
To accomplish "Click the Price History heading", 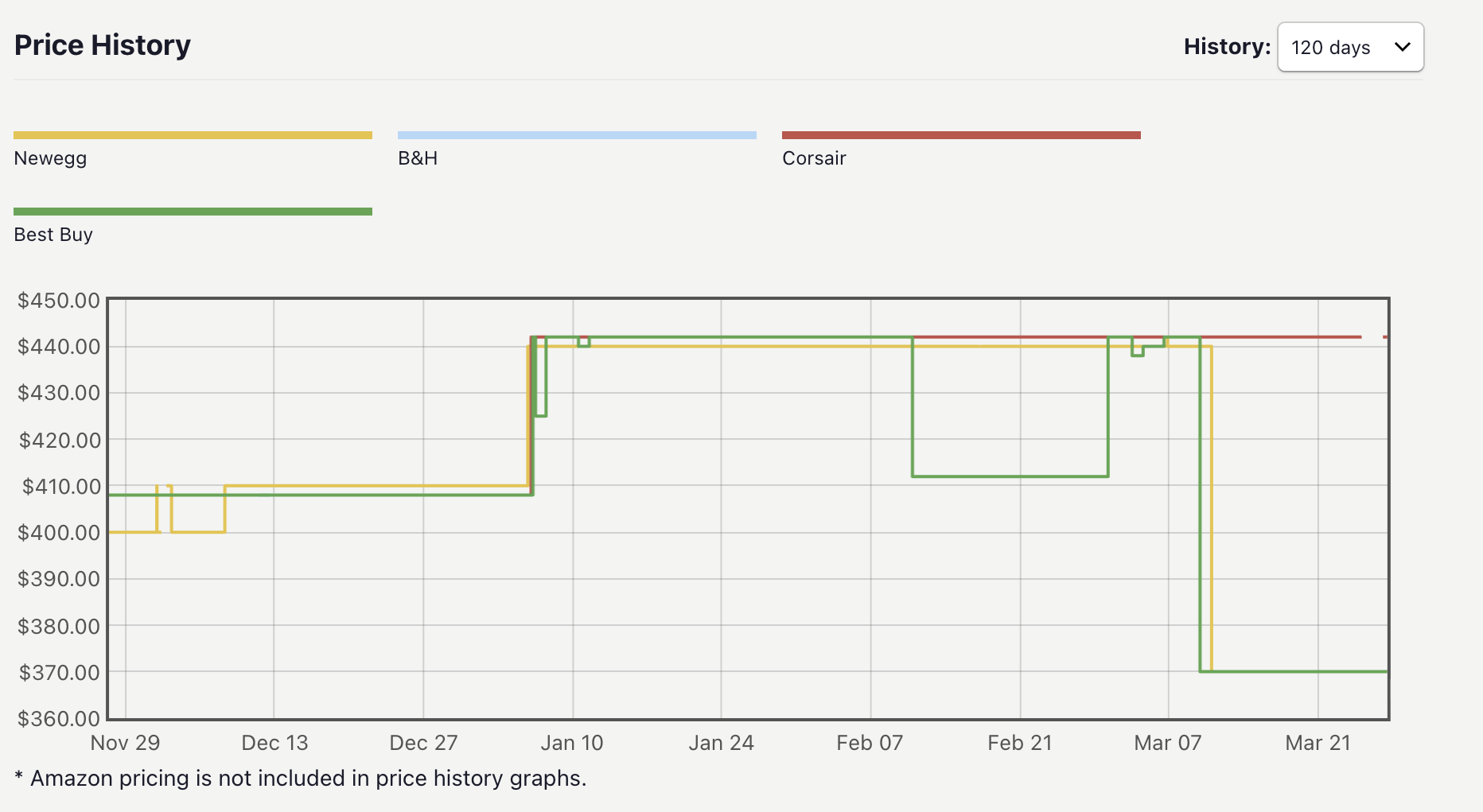I will (103, 45).
